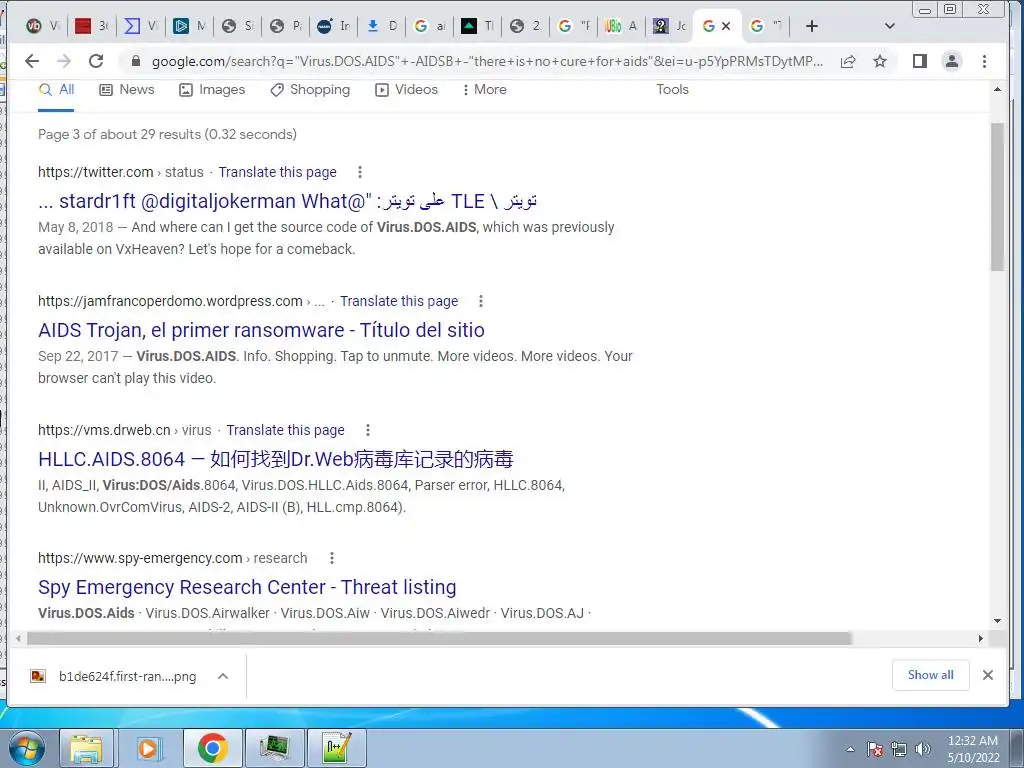This screenshot has width=1024, height=768.
Task: Open the stardr1ft @digitaljokerman tweet result
Action: click(x=287, y=201)
